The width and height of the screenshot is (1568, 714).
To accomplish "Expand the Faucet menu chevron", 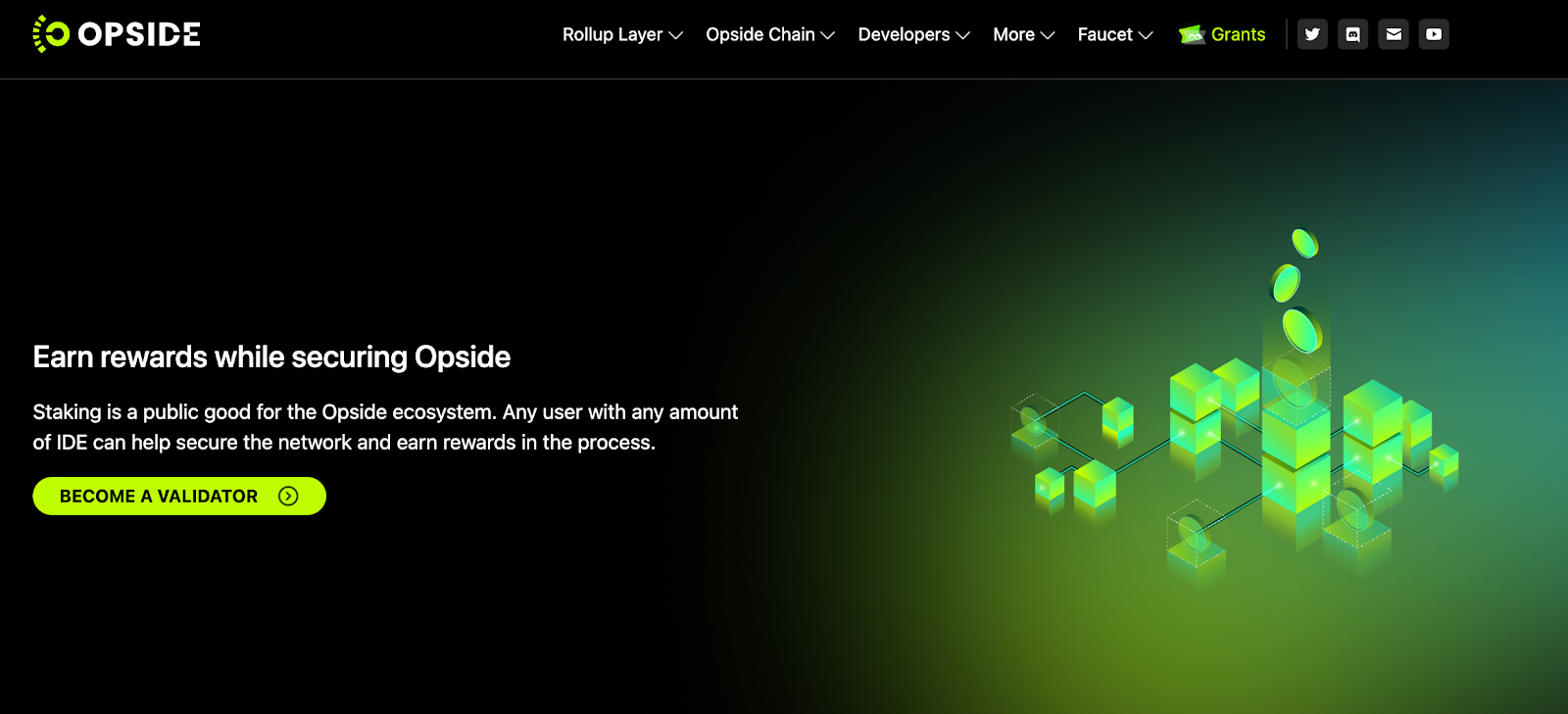I will (1146, 35).
